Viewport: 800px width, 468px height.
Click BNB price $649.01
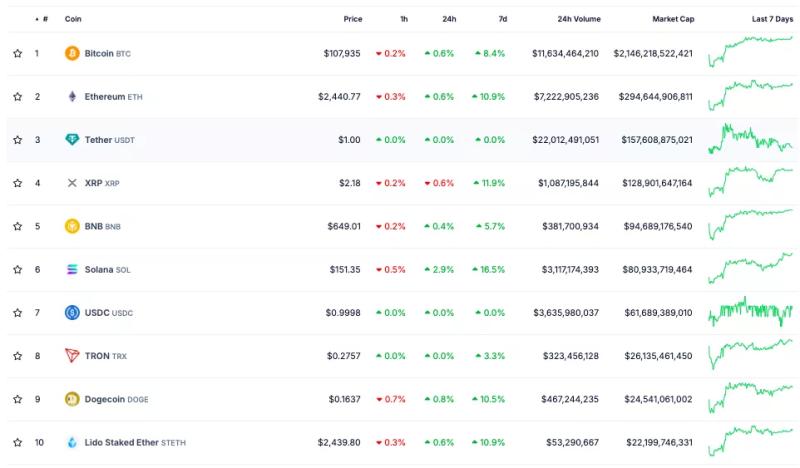(344, 226)
